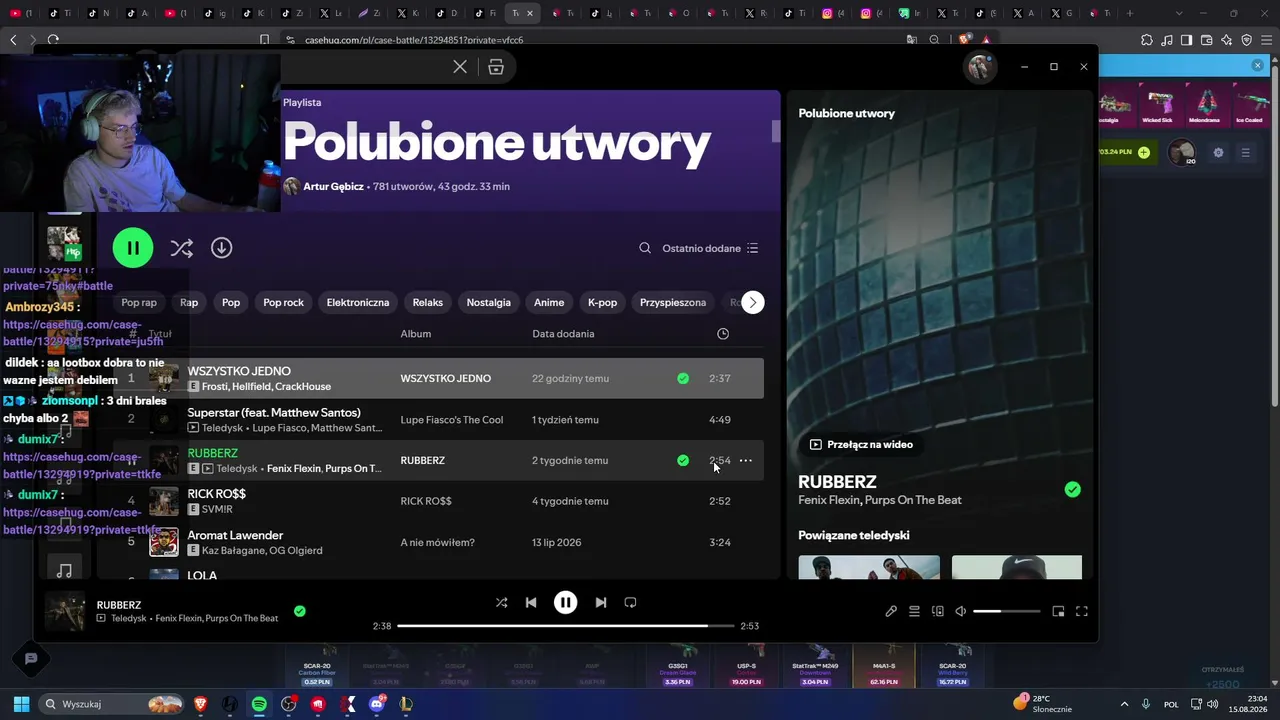Go back in the browser
The width and height of the screenshot is (1280, 720).
pyautogui.click(x=13, y=40)
